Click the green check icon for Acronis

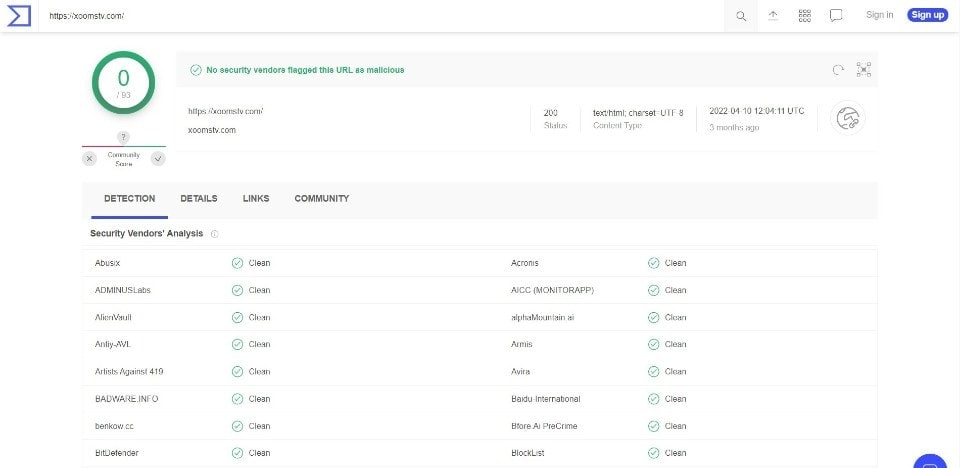(x=653, y=263)
